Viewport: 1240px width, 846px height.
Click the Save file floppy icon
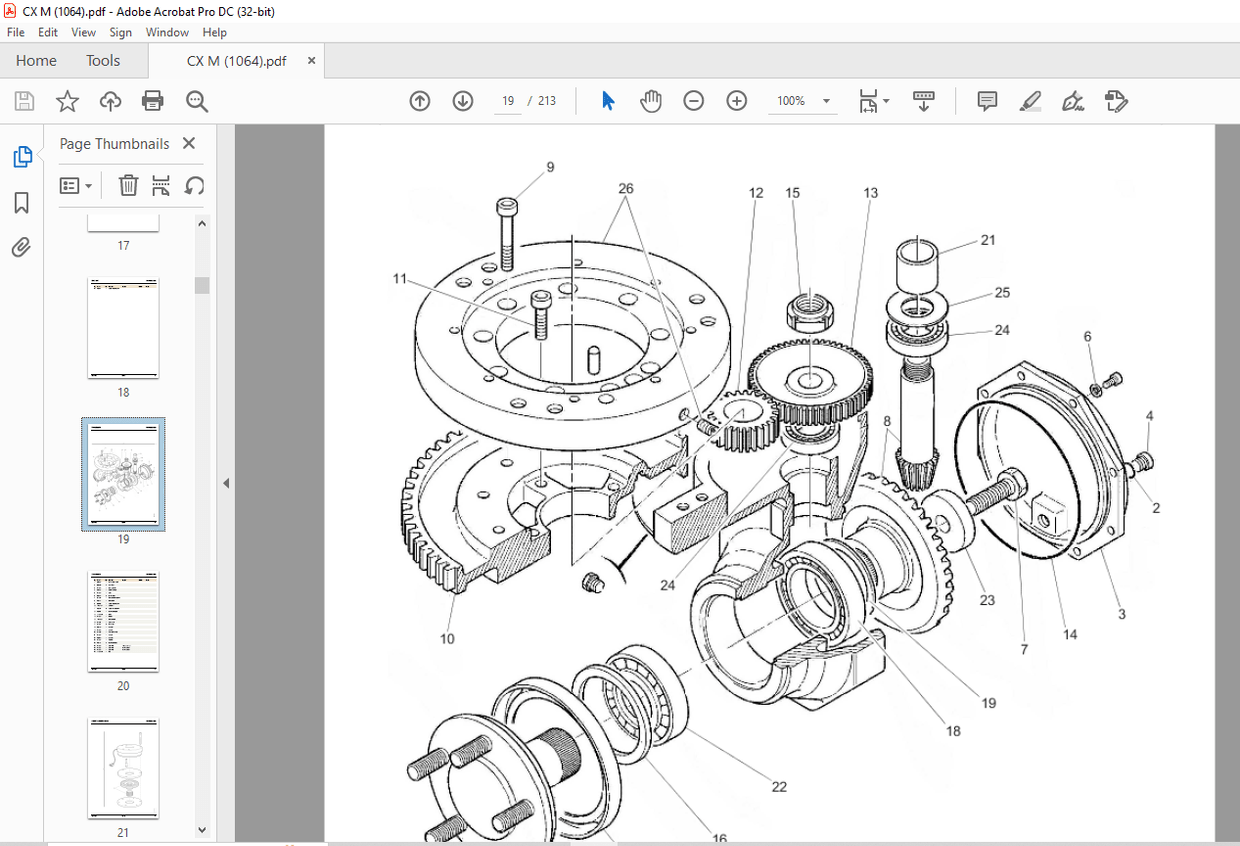[24, 101]
